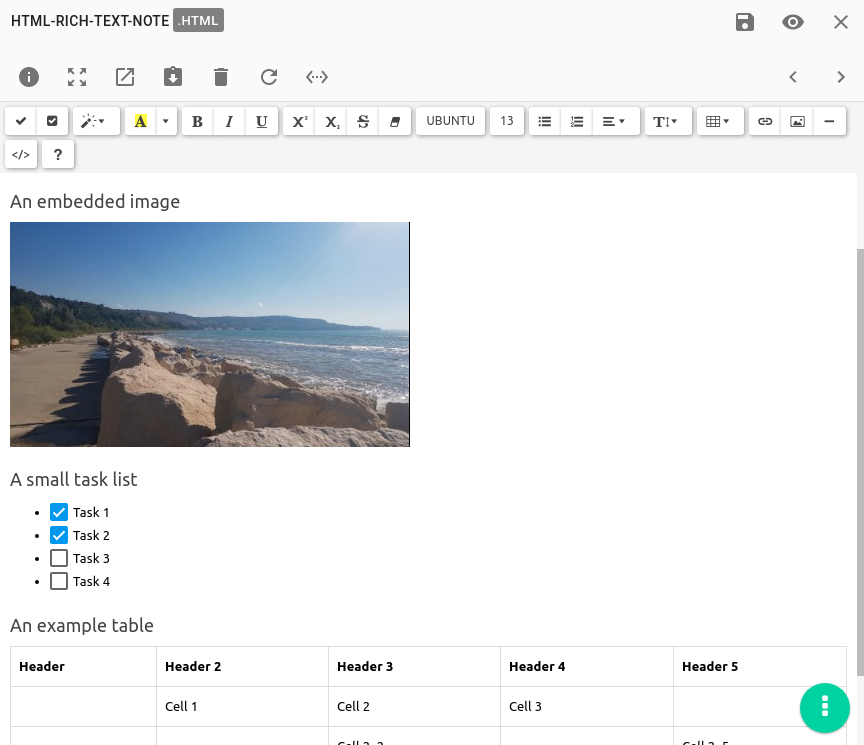The image size is (864, 745).
Task: Check the Task 4 checkbox
Action: [59, 581]
